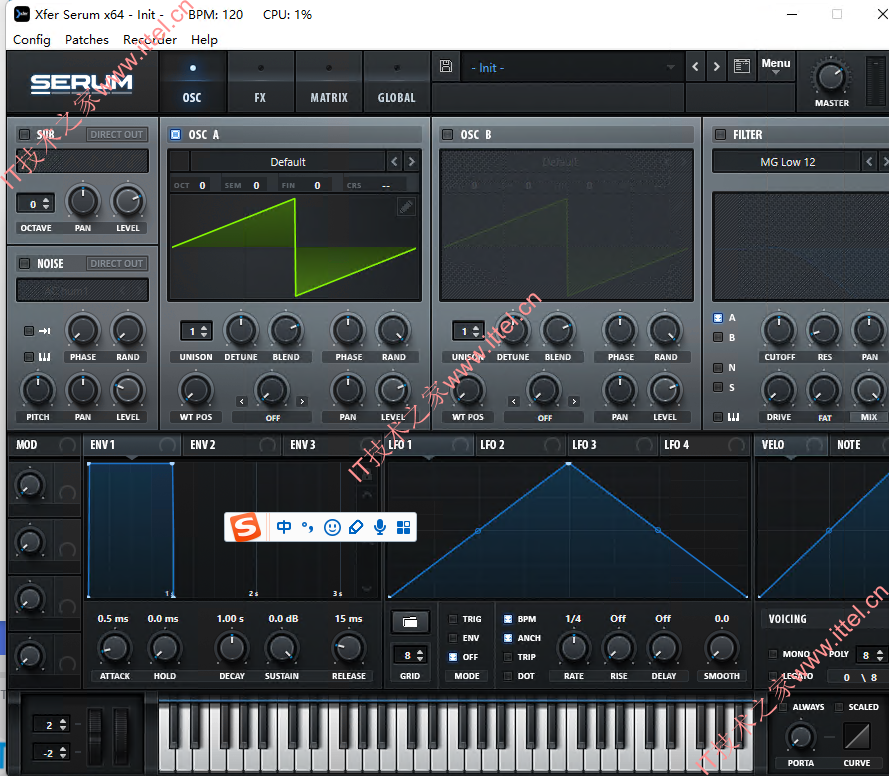Open the preset browser icon next to Menu
This screenshot has height=776, width=889.
tap(742, 66)
